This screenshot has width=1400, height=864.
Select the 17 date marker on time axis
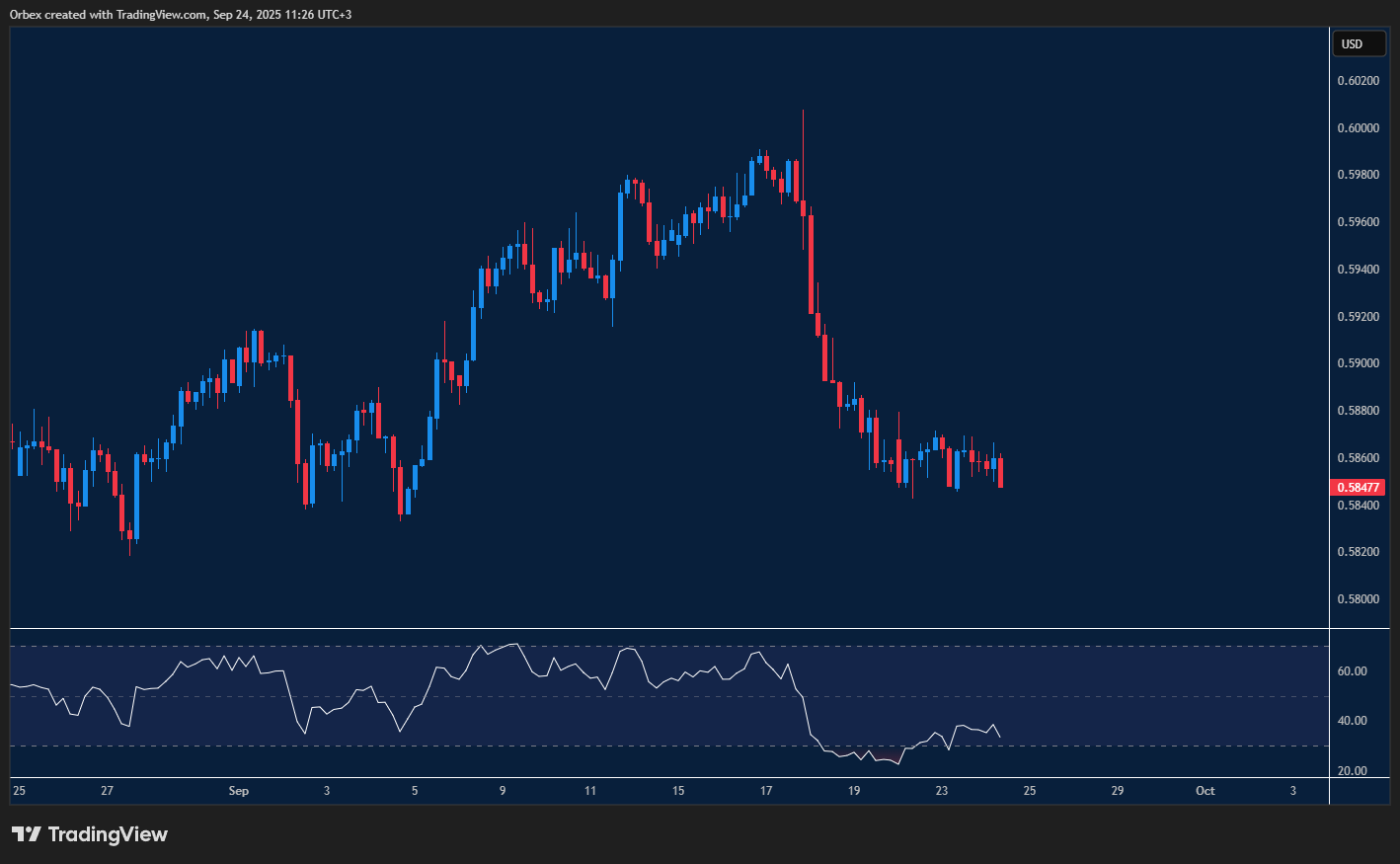click(x=766, y=791)
